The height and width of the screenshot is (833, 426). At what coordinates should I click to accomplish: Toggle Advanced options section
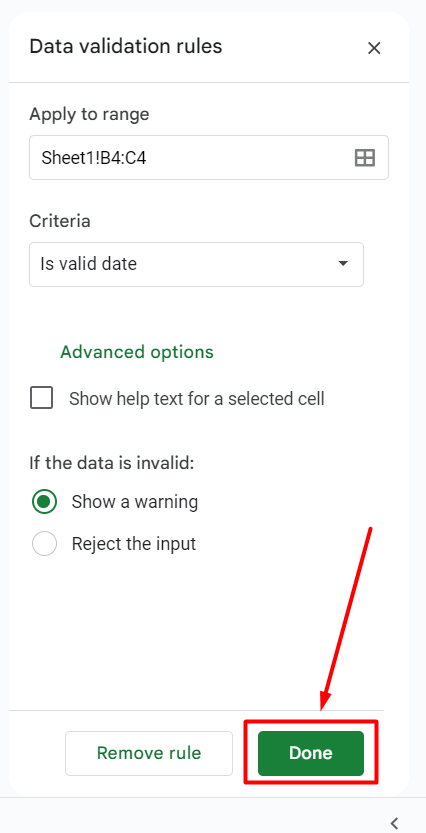click(137, 352)
